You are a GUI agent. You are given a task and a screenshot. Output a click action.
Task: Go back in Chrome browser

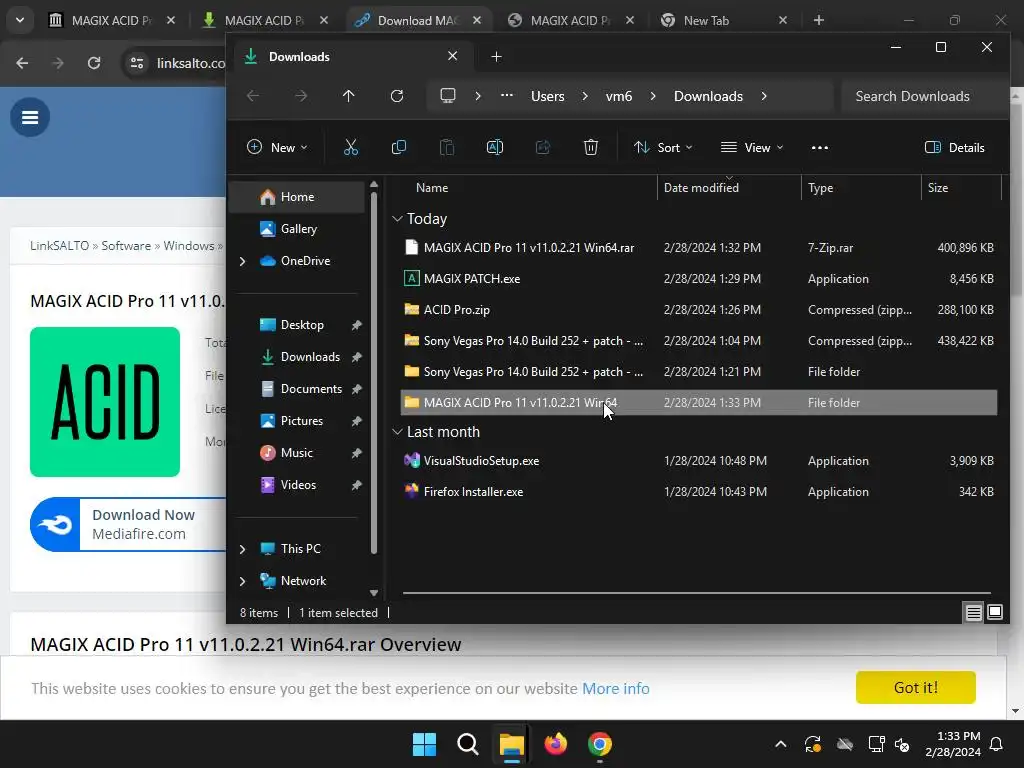click(22, 63)
